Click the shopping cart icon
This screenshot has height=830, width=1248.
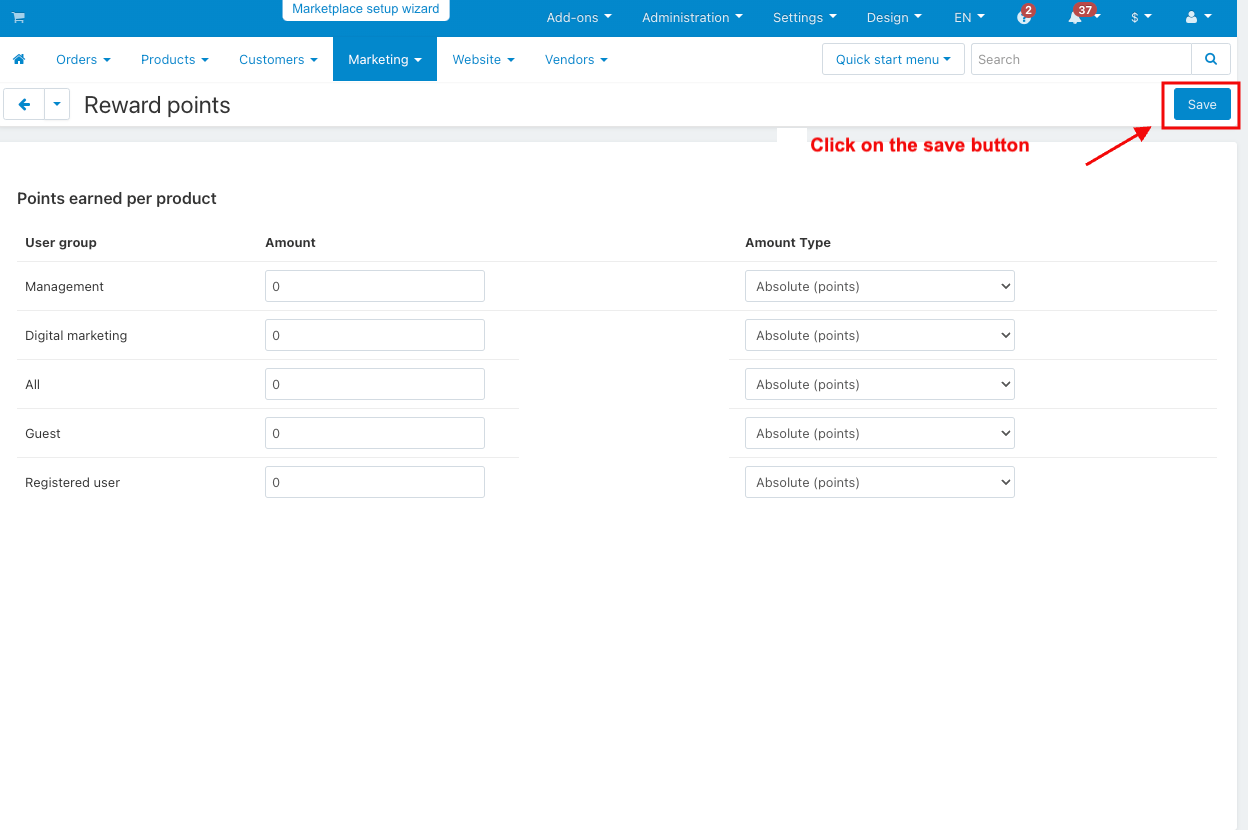[18, 18]
